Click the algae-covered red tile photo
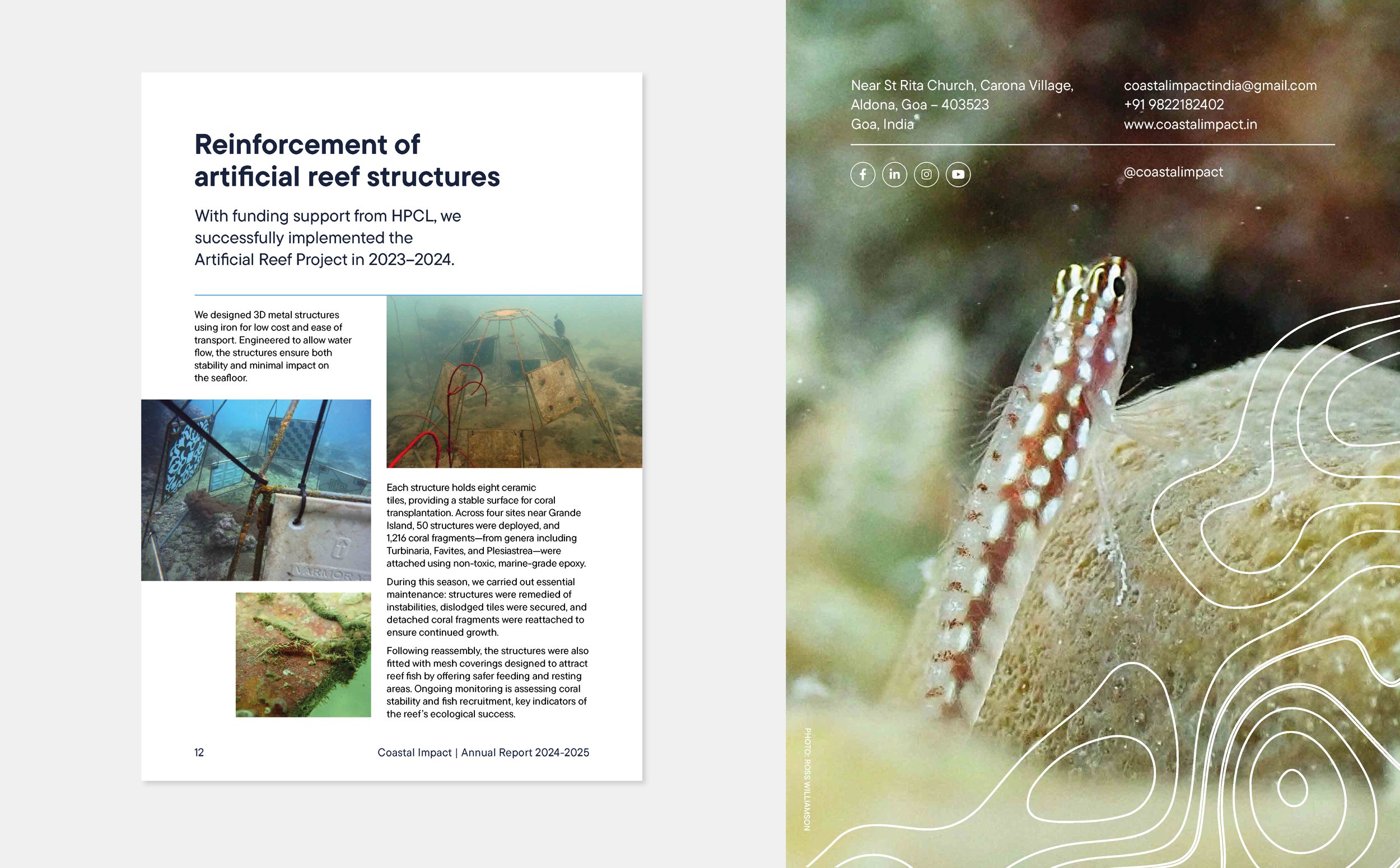This screenshot has height=868, width=1400. (303, 655)
